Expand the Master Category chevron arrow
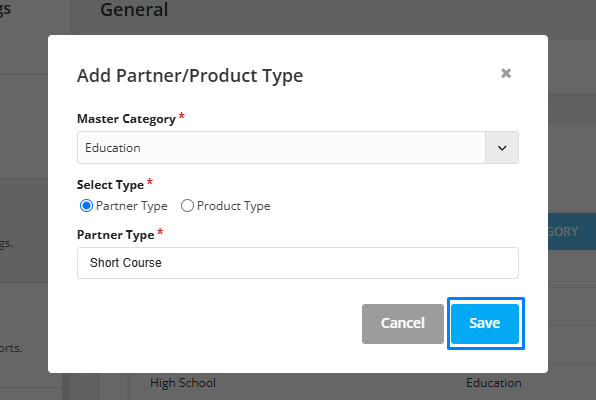Screen dimensions: 596x400 click(x=502, y=148)
